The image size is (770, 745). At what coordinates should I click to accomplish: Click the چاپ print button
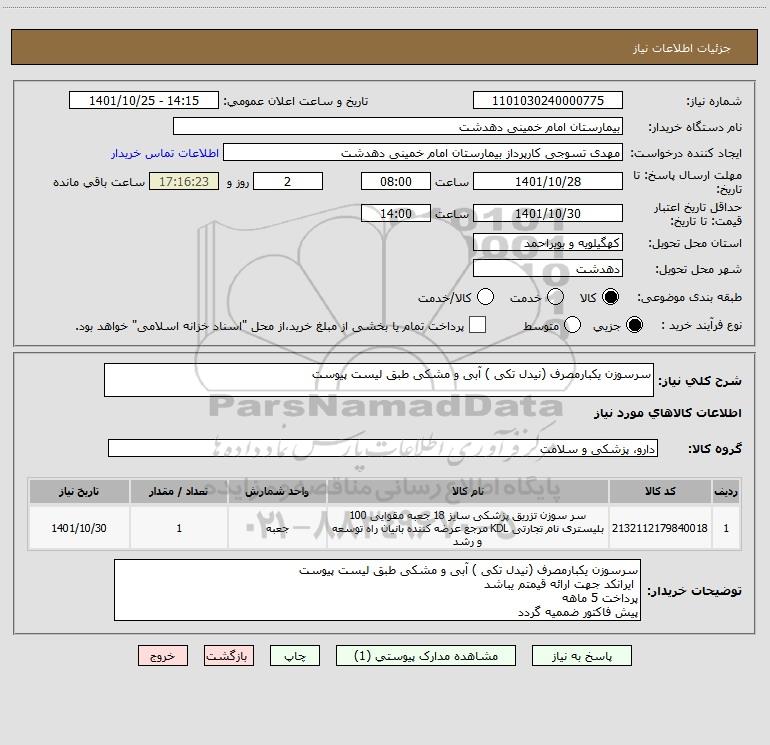295,656
